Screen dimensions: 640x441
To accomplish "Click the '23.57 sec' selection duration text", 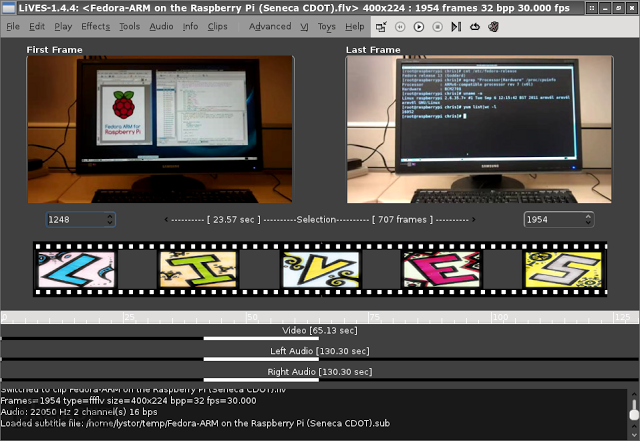I will [x=234, y=220].
